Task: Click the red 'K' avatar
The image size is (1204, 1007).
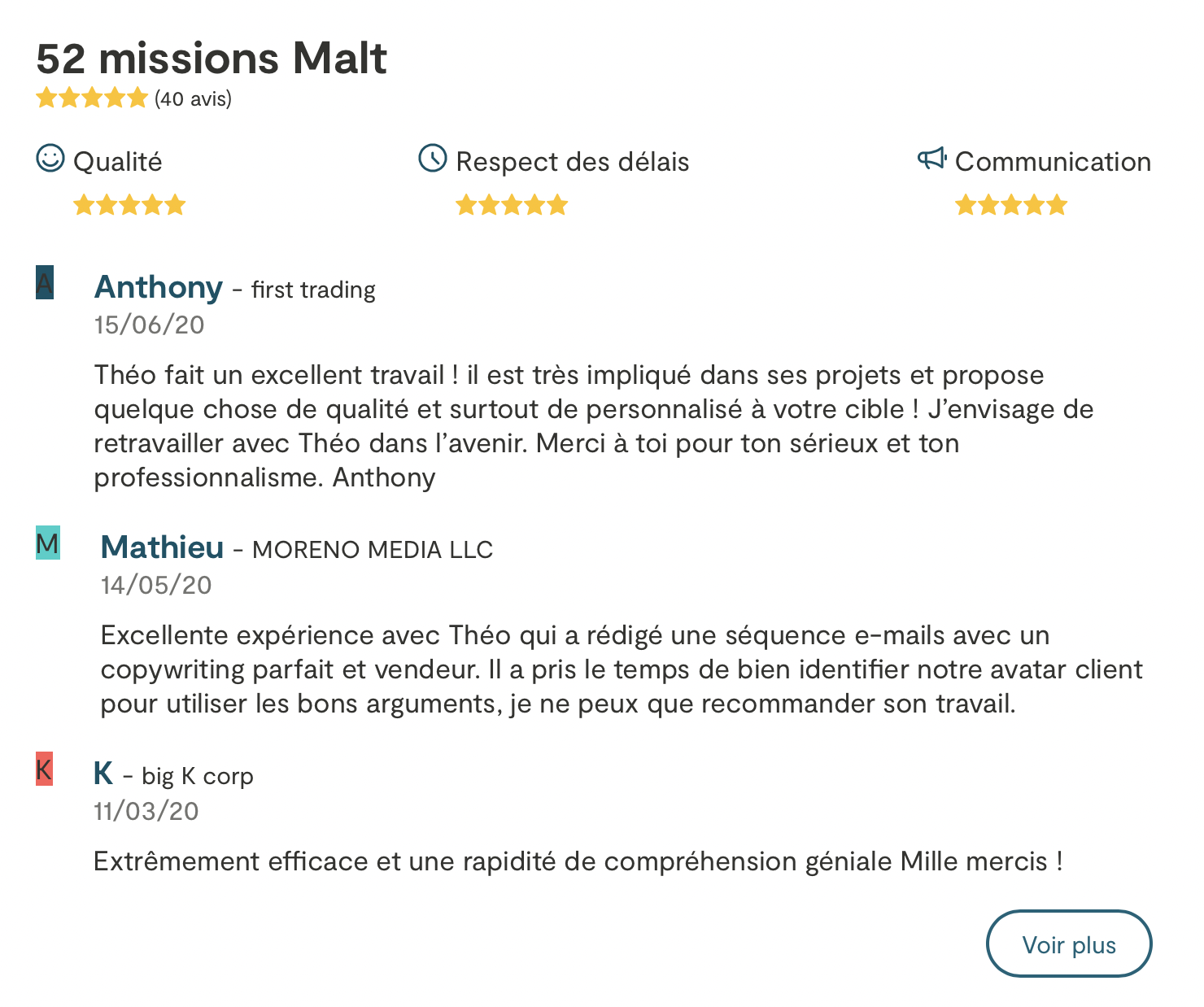Action: coord(45,769)
